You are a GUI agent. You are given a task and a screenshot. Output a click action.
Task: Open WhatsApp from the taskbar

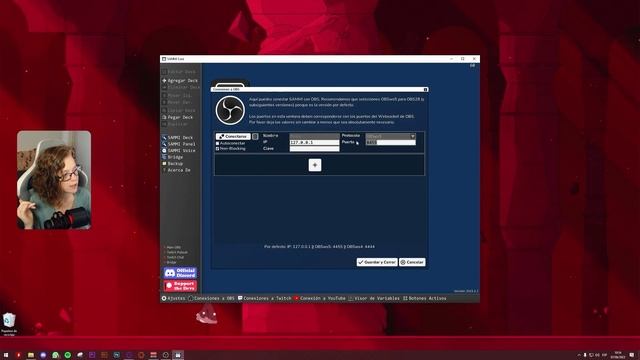point(55,355)
